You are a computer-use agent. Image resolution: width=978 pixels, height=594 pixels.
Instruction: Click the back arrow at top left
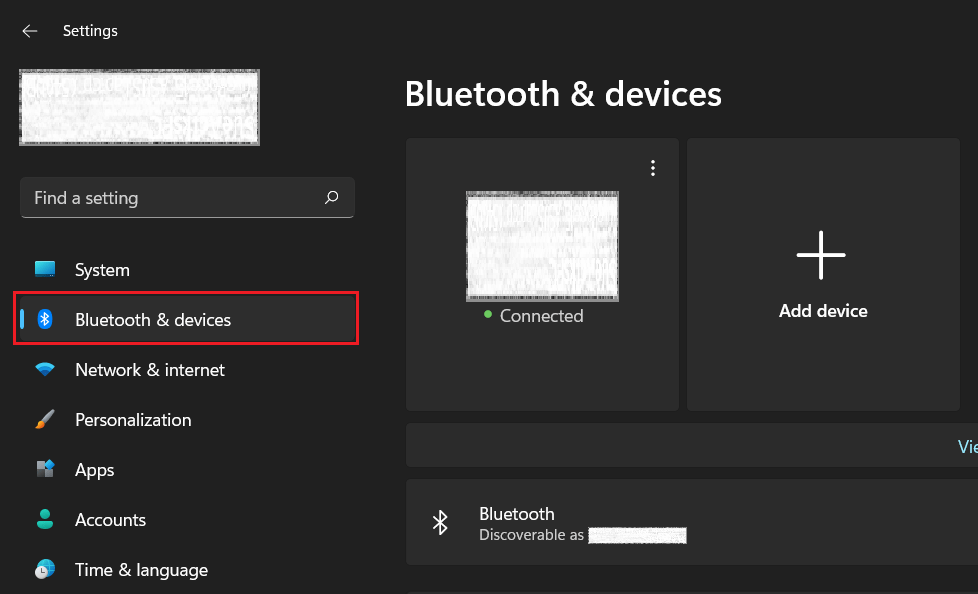pyautogui.click(x=29, y=30)
